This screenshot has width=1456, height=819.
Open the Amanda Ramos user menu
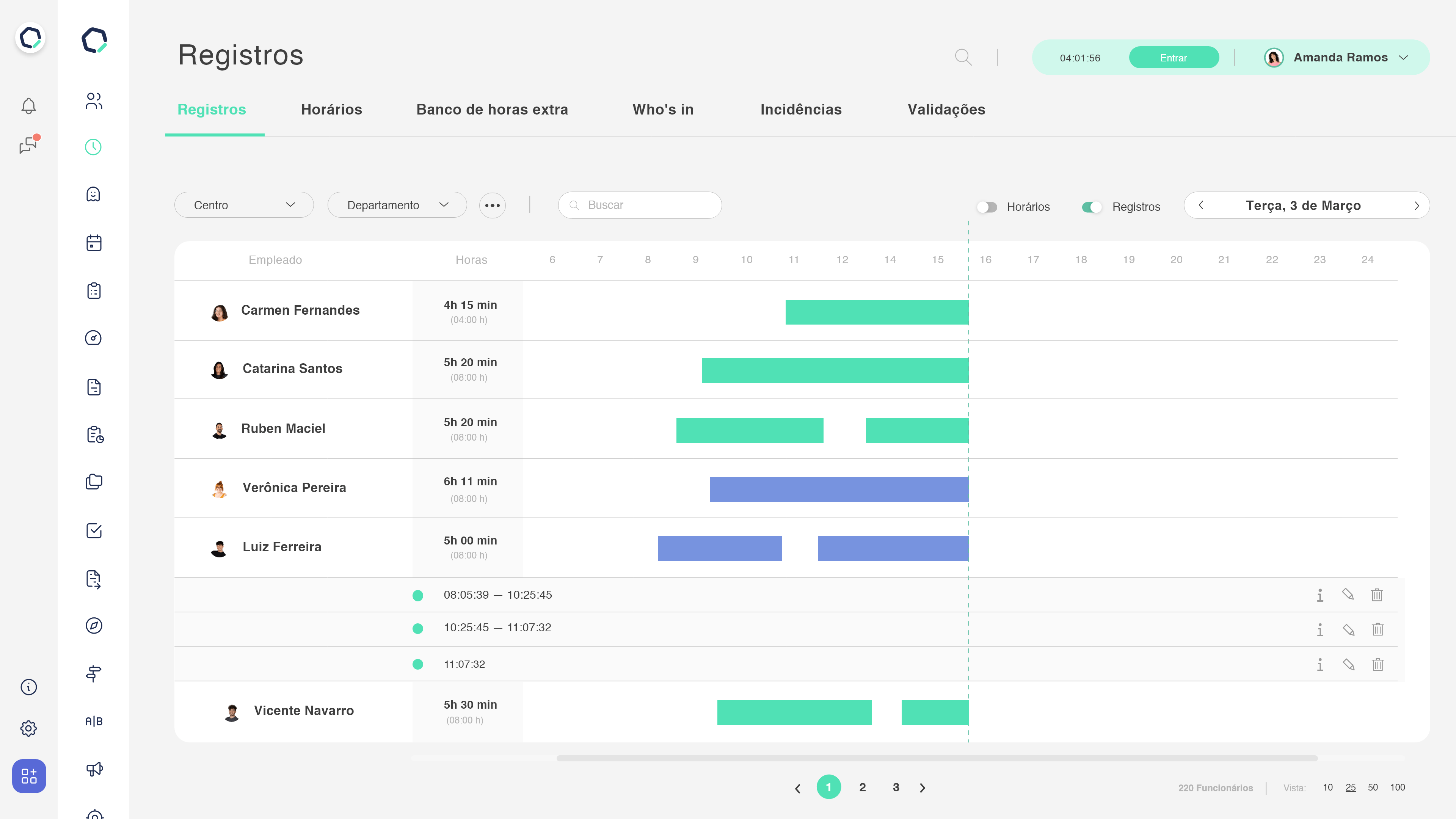tap(1337, 58)
